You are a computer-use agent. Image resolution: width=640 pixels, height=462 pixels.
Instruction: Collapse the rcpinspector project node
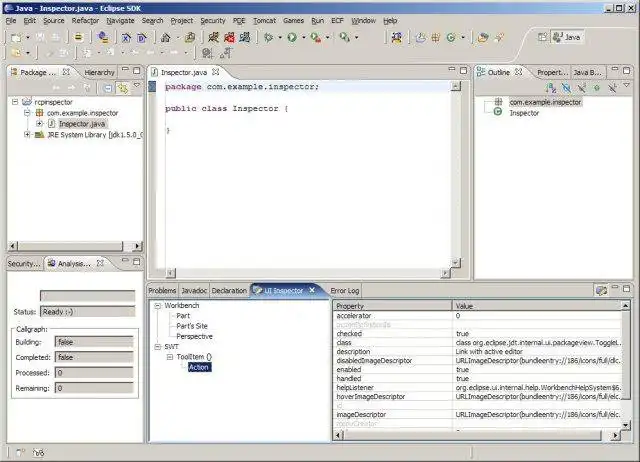(x=15, y=102)
